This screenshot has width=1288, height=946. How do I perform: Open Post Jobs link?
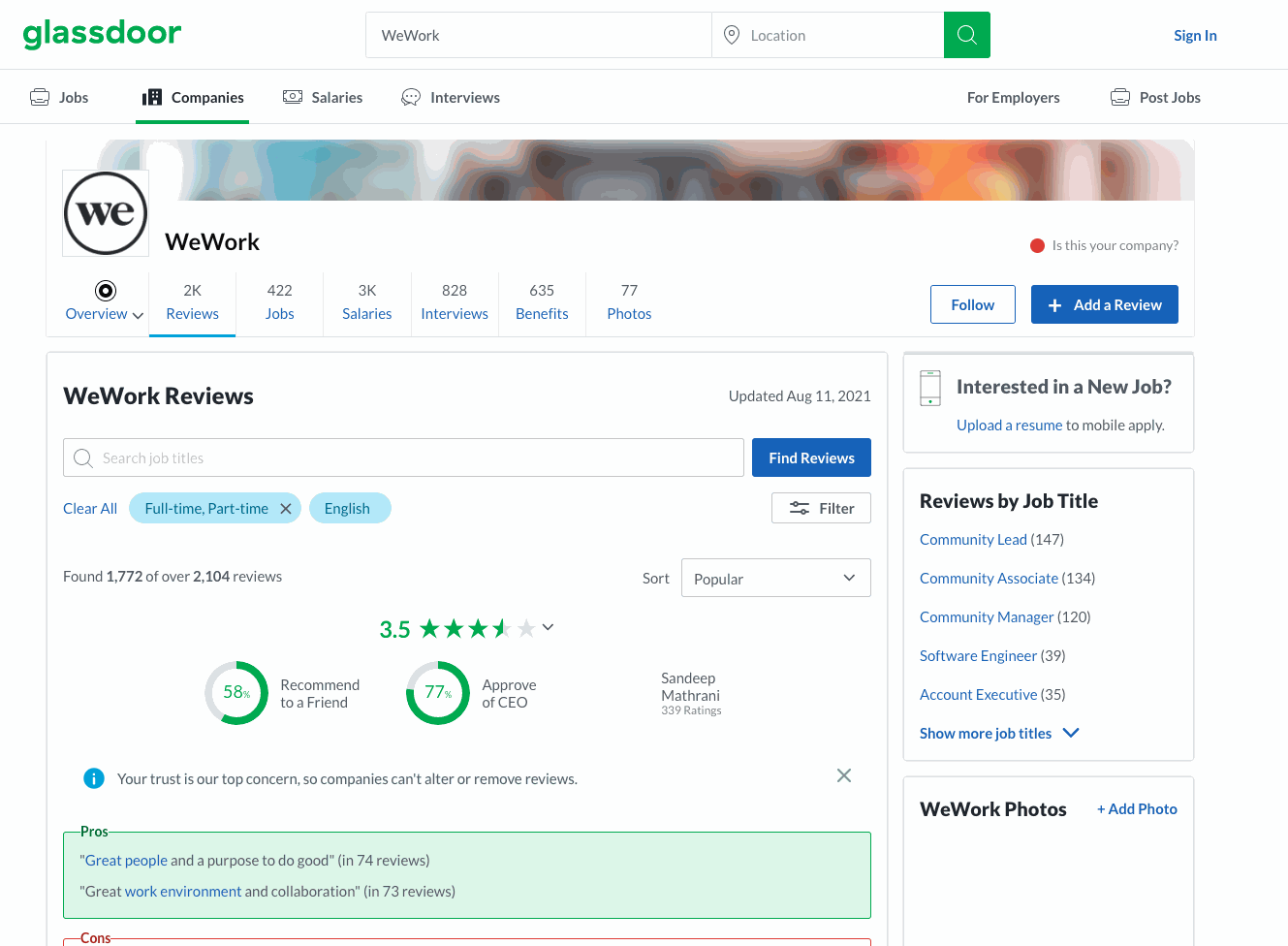point(1156,97)
